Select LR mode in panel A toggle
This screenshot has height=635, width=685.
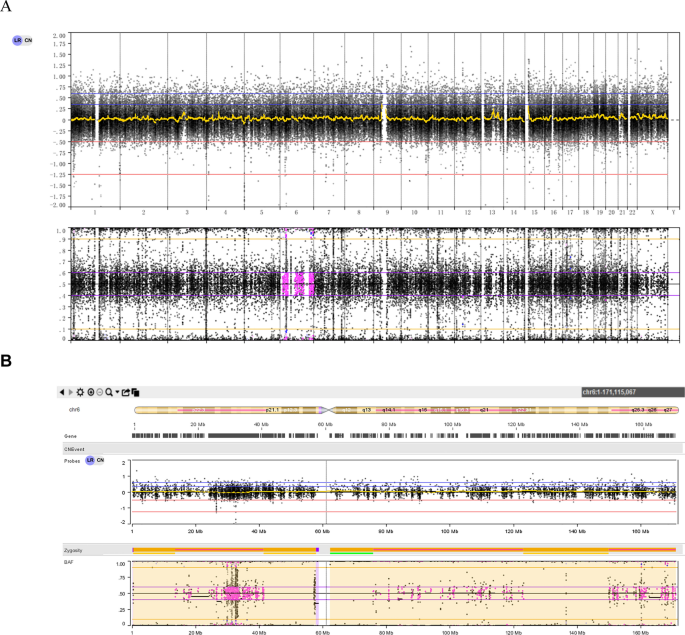(x=17, y=40)
